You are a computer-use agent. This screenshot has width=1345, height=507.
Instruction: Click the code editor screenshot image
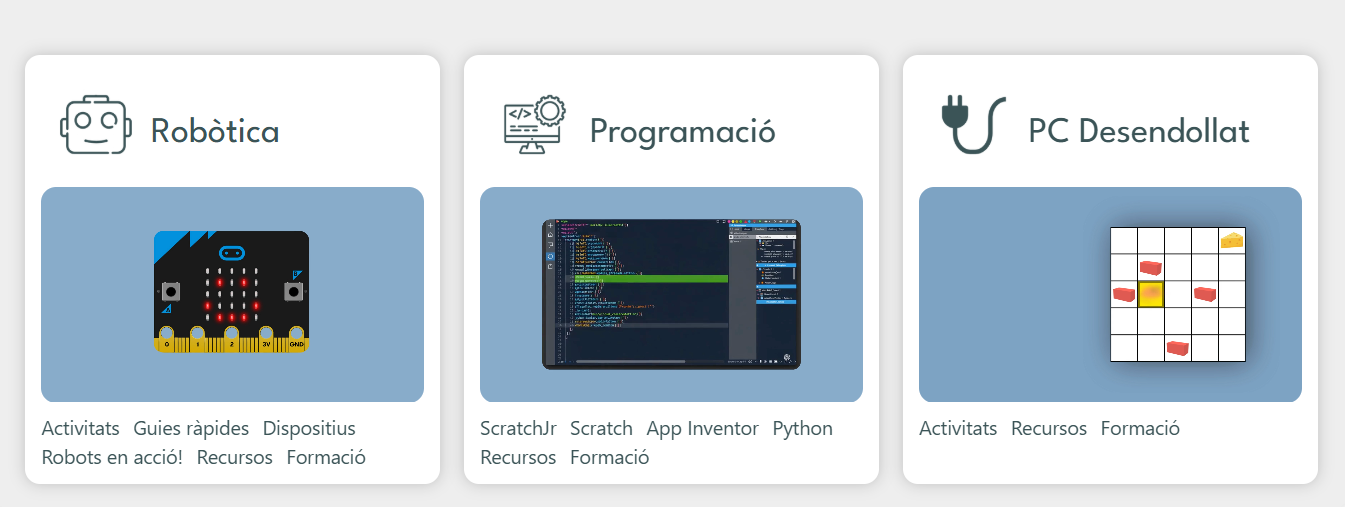(671, 294)
